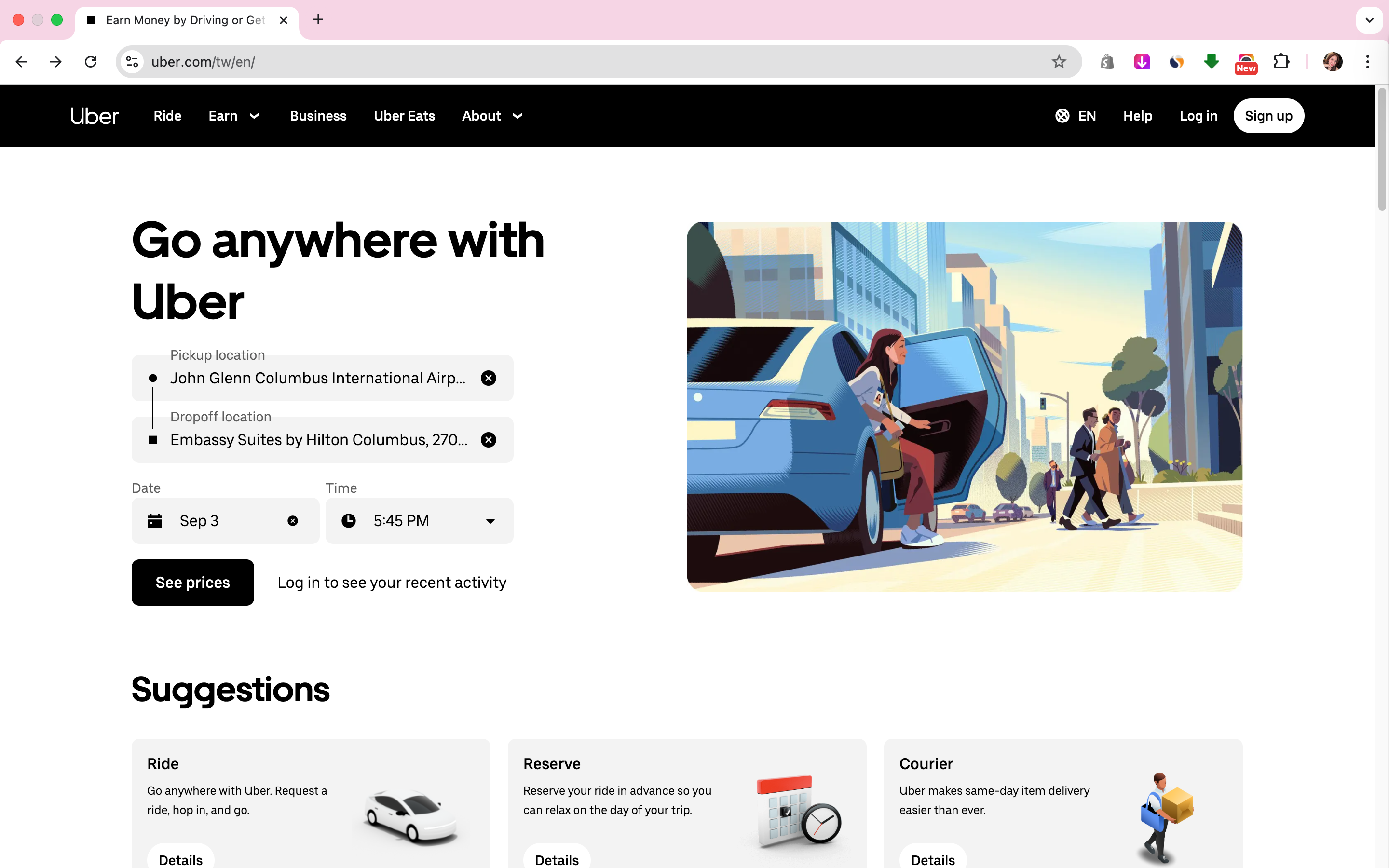This screenshot has height=868, width=1389.
Task: Open the site information icon in address bar
Action: click(x=133, y=61)
